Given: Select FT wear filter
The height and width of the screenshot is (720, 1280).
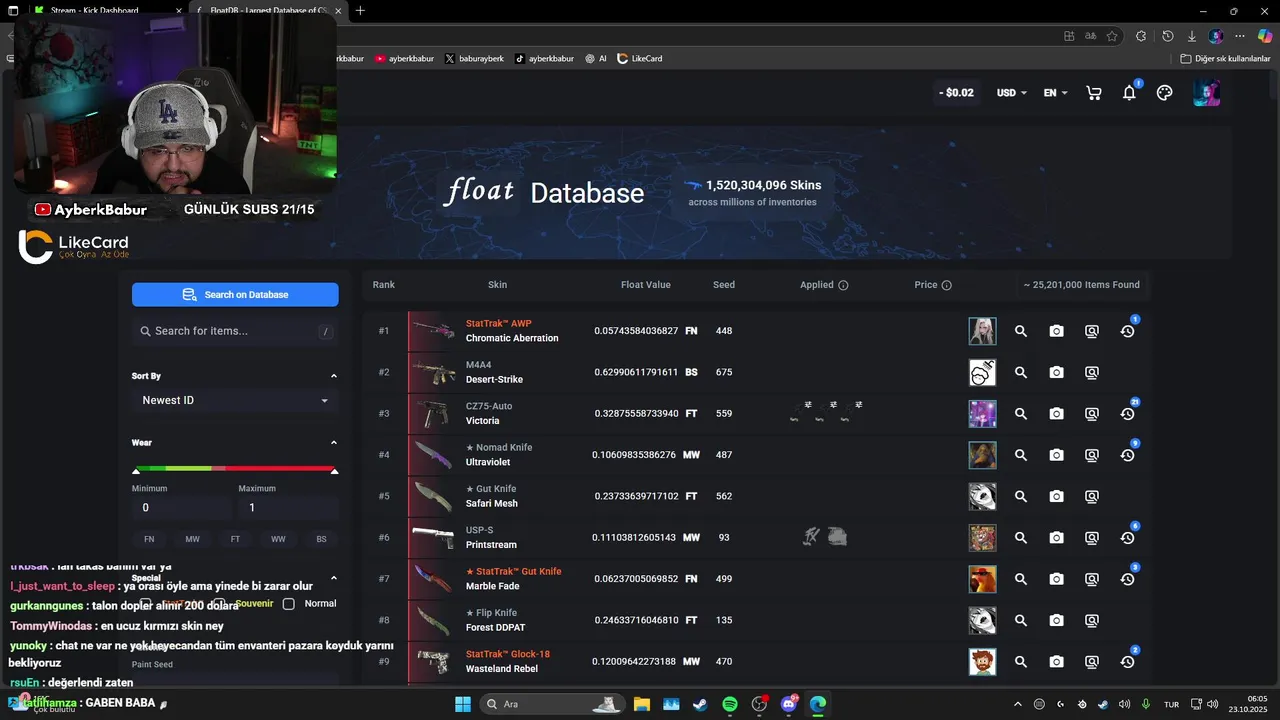Looking at the screenshot, I should pyautogui.click(x=235, y=539).
